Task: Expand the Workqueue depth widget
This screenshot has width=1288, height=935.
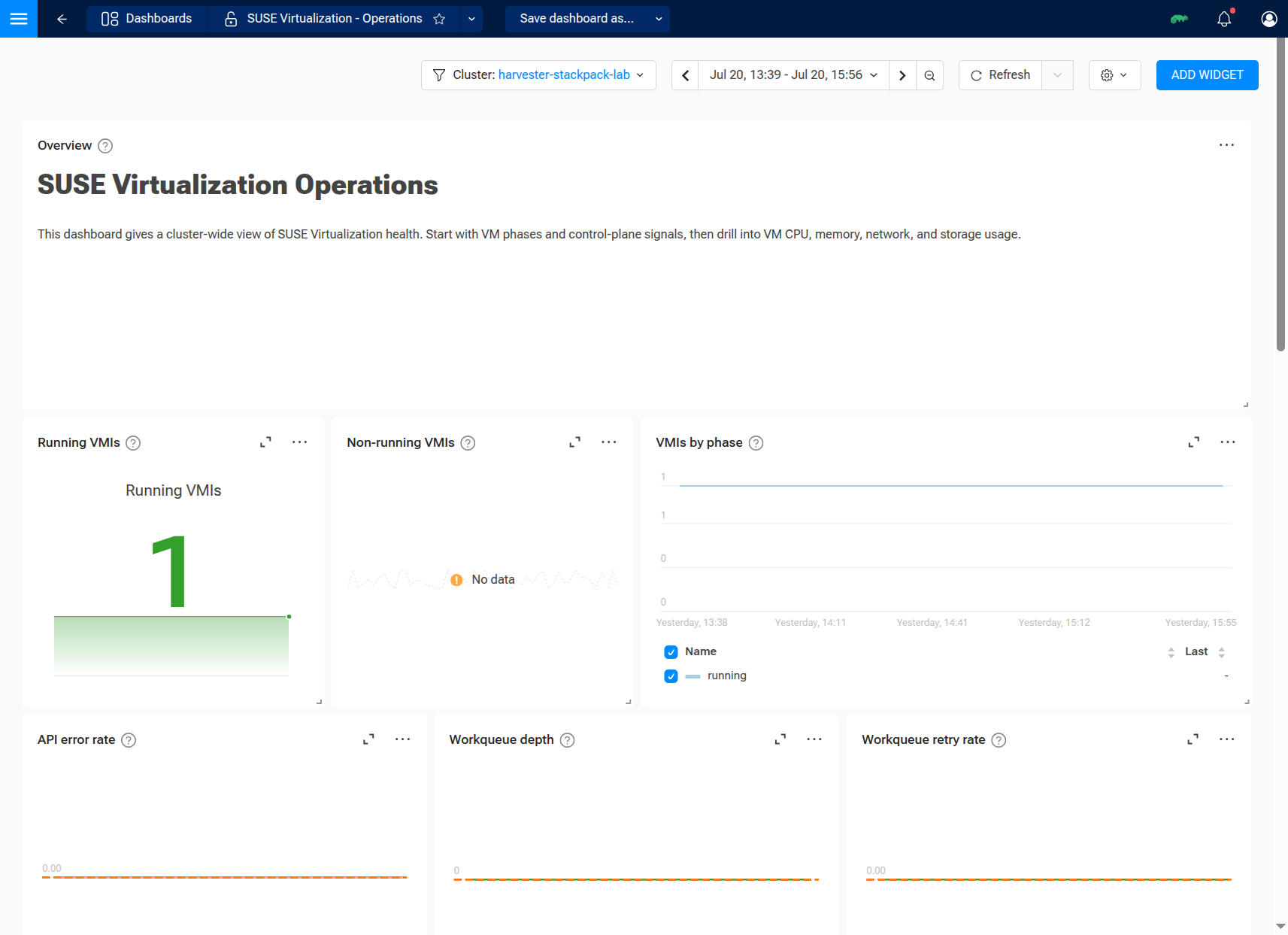Action: pyautogui.click(x=780, y=739)
